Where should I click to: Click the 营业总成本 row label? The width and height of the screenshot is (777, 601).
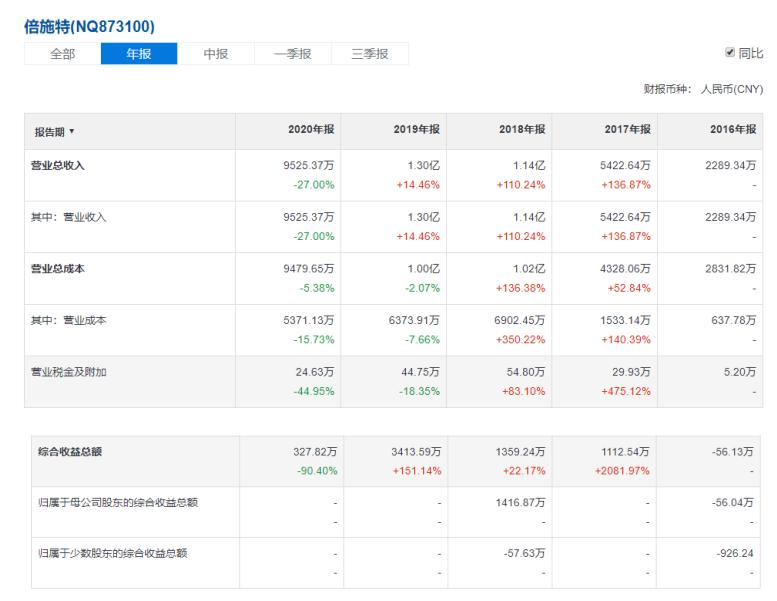tap(57, 269)
